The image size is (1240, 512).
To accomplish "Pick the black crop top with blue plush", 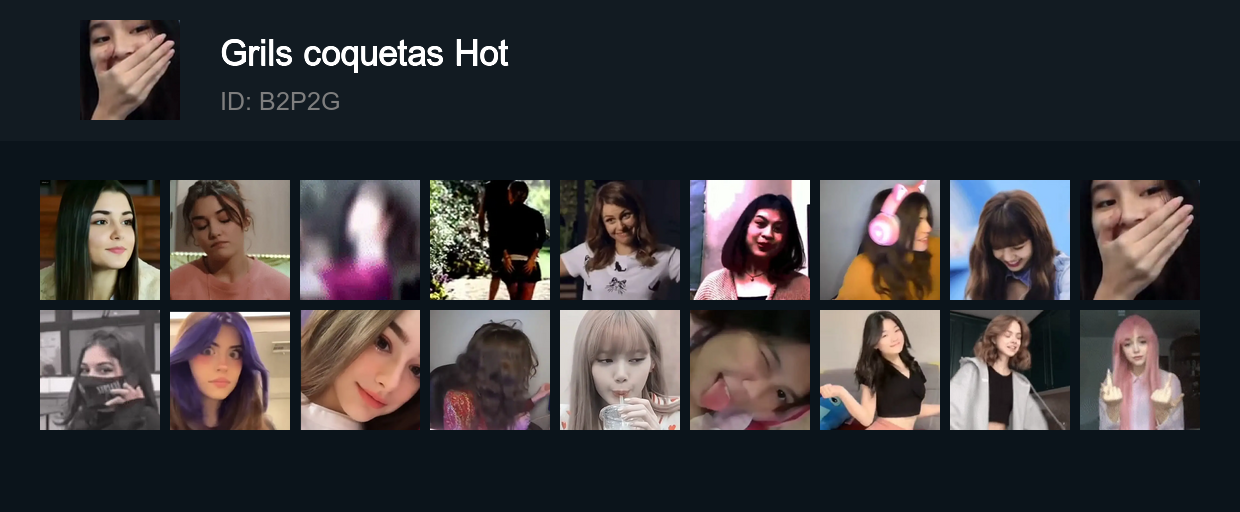I will [880, 370].
